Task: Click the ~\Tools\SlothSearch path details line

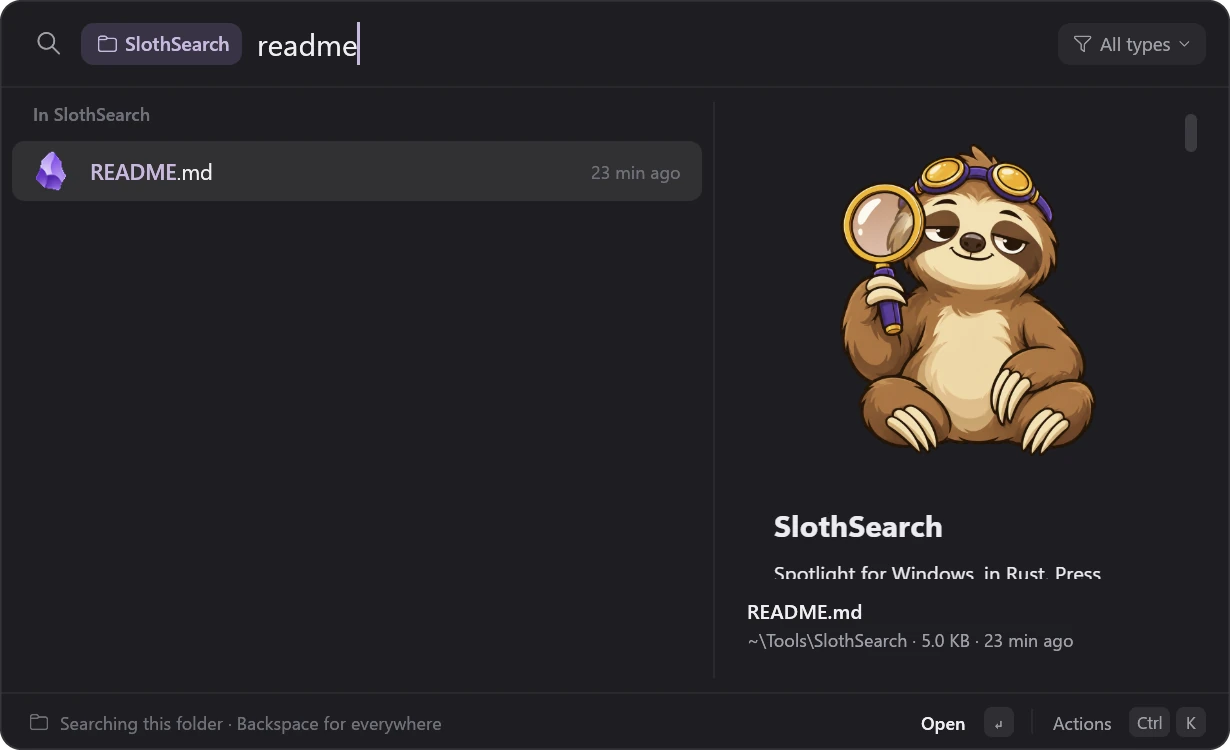Action: 910,641
